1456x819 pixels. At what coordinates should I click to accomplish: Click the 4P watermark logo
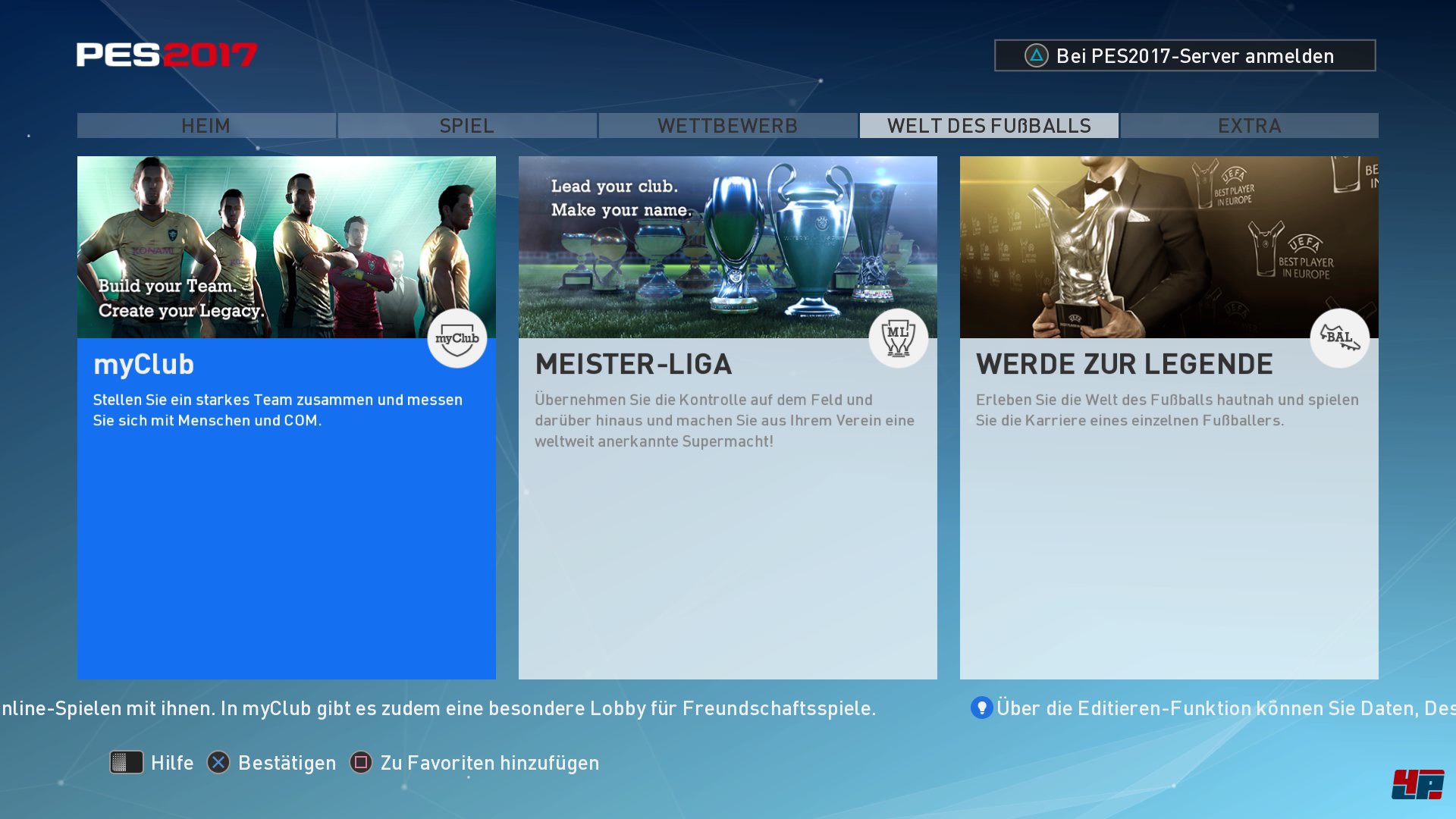[1417, 784]
